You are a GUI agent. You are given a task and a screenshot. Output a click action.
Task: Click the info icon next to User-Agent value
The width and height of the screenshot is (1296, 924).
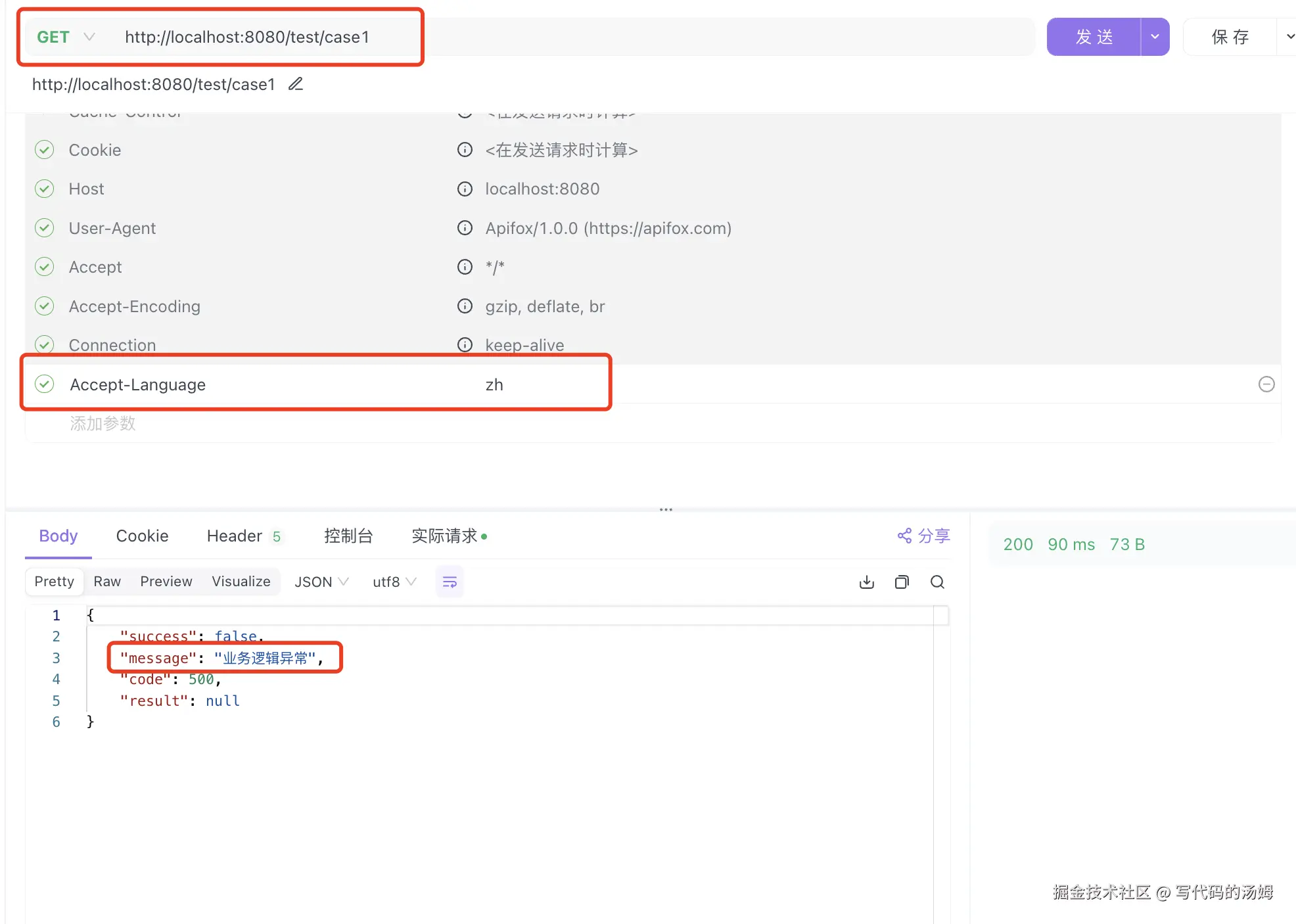point(465,228)
